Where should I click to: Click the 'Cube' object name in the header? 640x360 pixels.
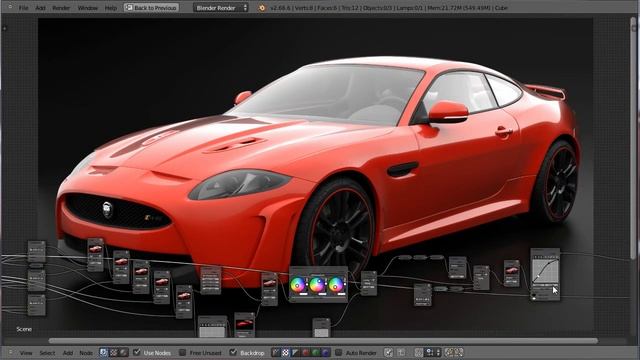tap(501, 8)
